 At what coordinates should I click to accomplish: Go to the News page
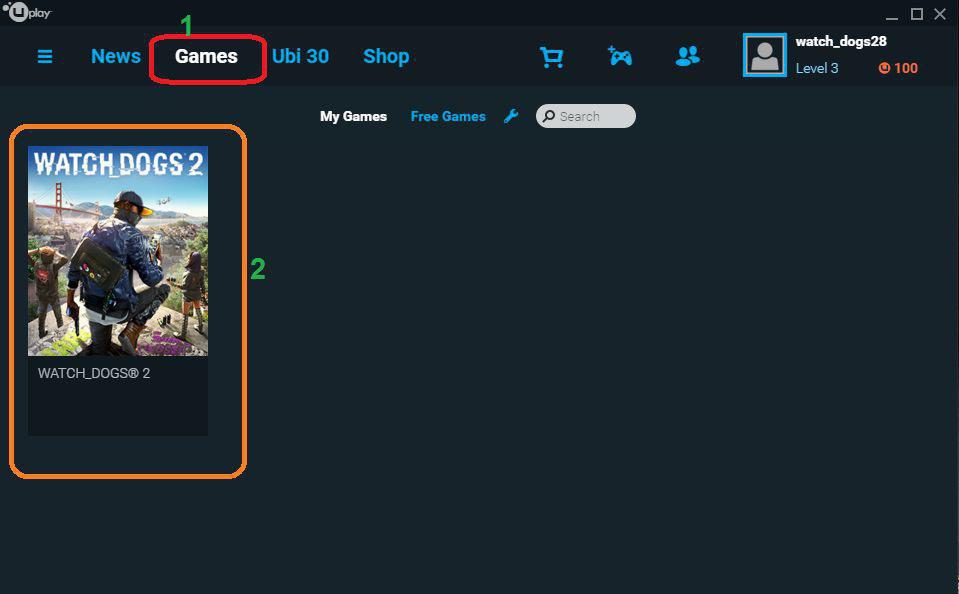(115, 57)
